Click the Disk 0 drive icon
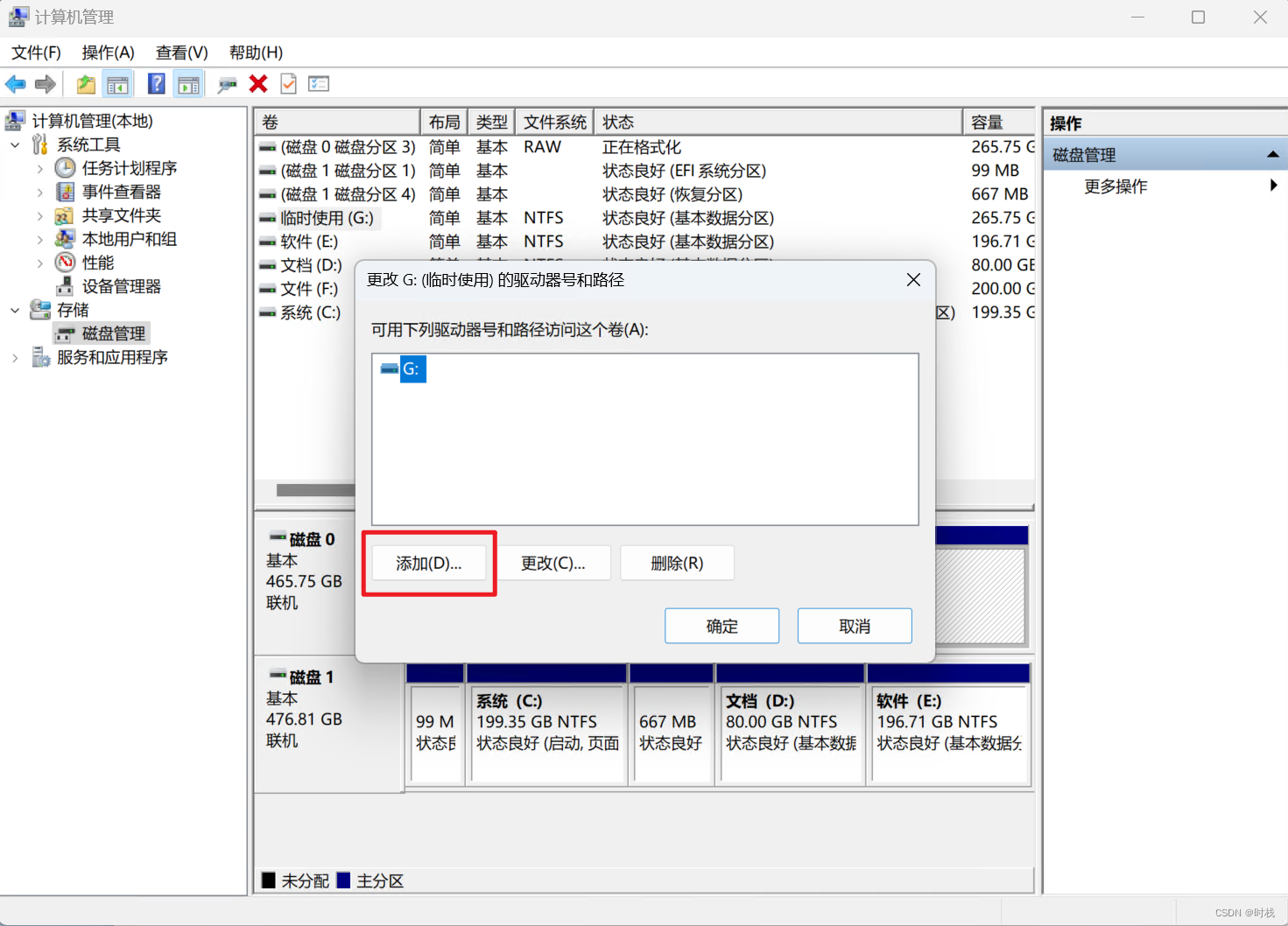1288x926 pixels. click(278, 537)
